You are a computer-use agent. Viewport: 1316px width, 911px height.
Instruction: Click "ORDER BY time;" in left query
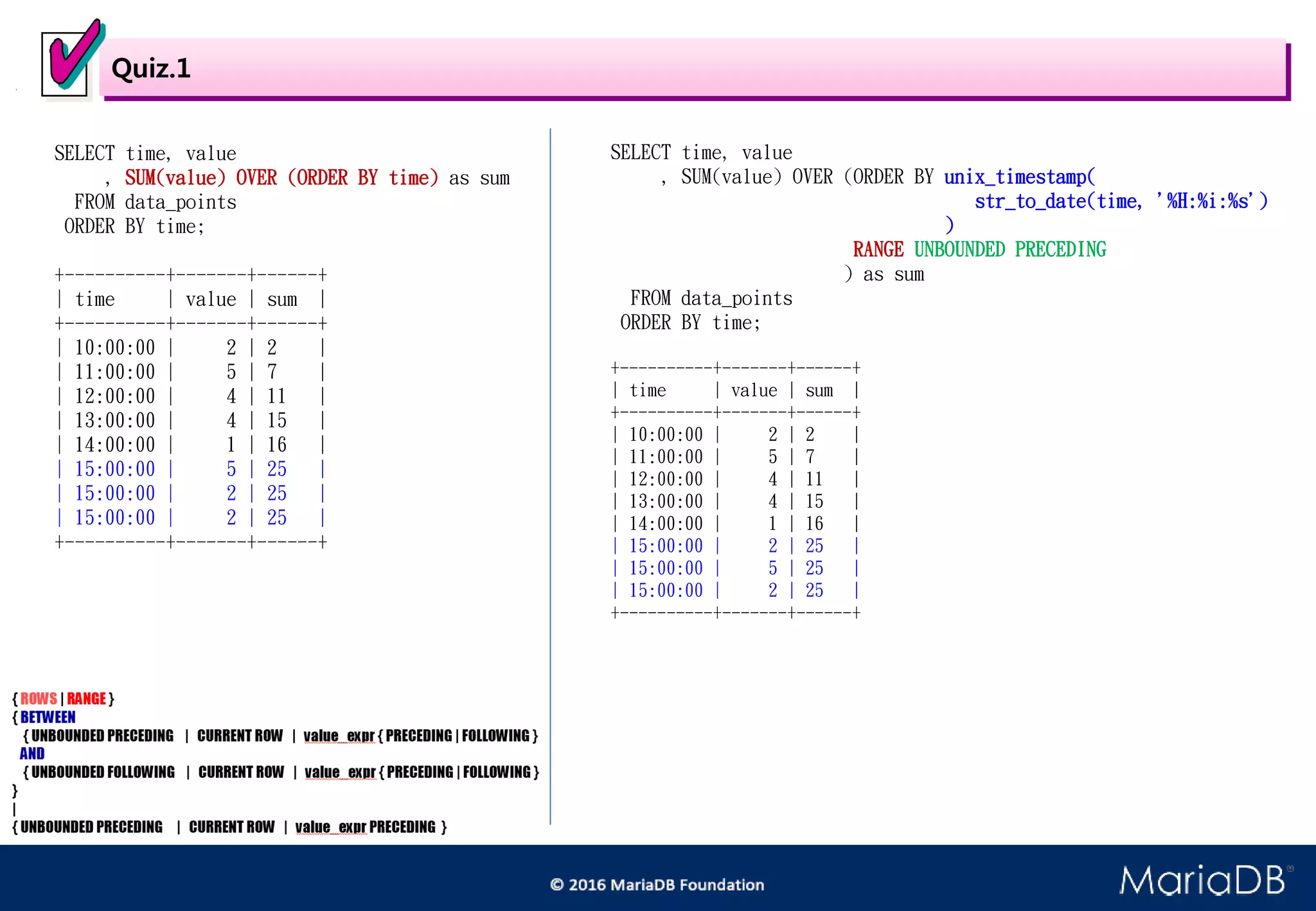[134, 226]
